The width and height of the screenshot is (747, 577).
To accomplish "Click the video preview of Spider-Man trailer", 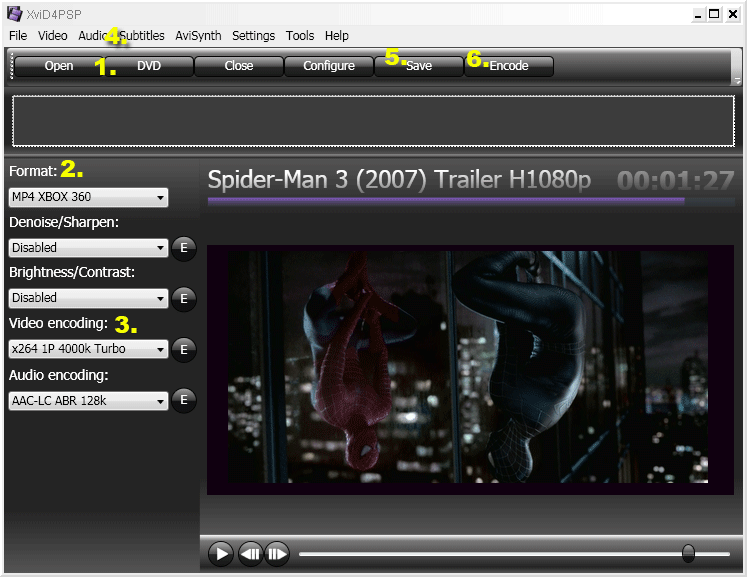I will point(470,370).
